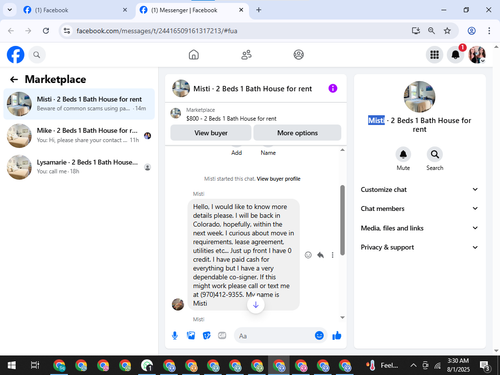This screenshot has width=500, height=375.
Task: Open the purple conversation information icon
Action: coord(333,88)
